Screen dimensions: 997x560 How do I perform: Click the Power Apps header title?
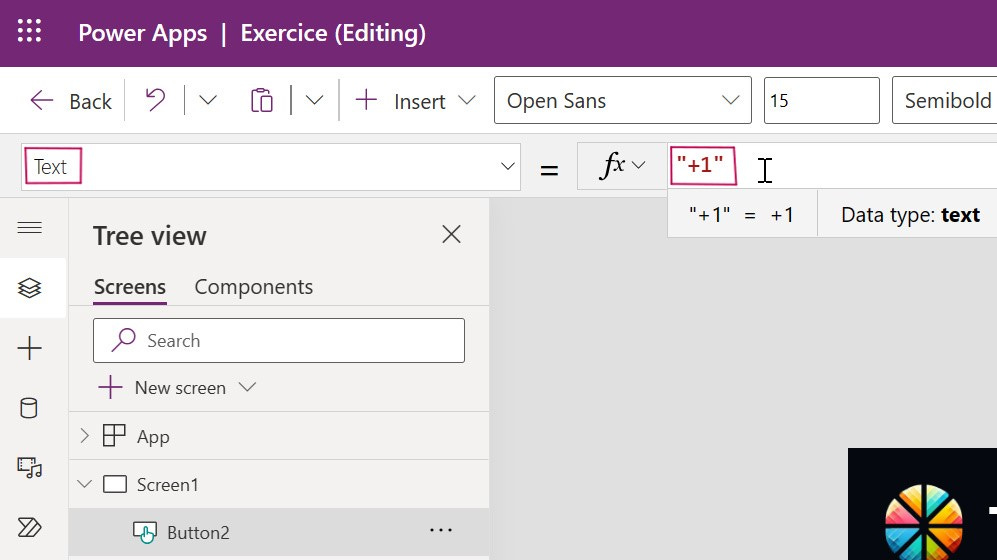click(x=142, y=33)
